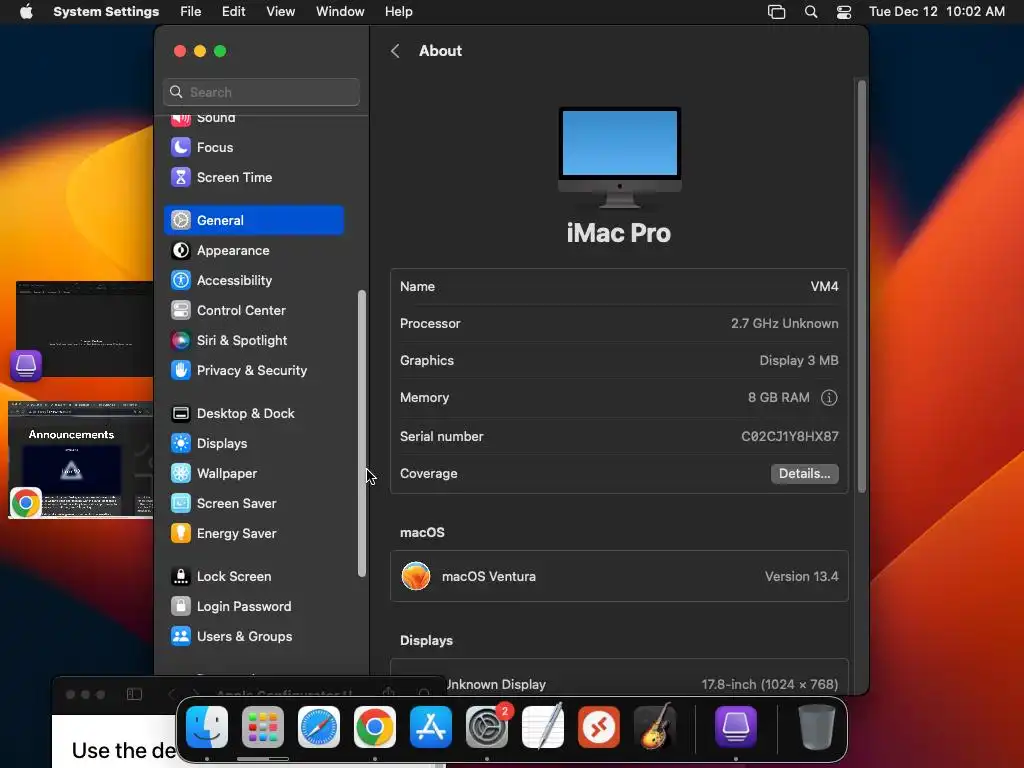Open Desktop & Dock settings
This screenshot has width=1024, height=768.
click(x=253, y=414)
